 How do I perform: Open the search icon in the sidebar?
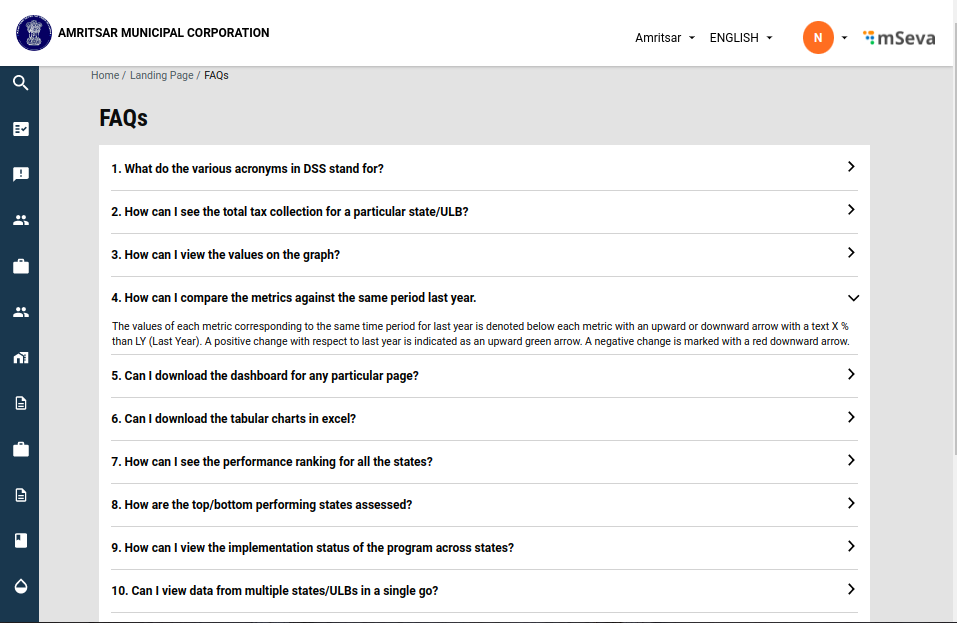(x=20, y=83)
